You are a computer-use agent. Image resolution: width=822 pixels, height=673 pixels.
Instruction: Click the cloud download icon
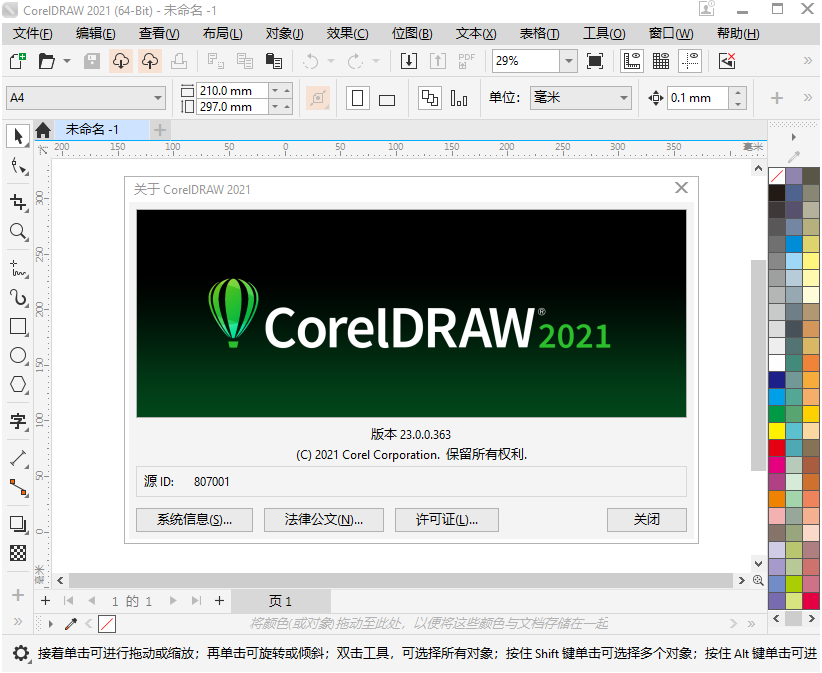point(121,61)
